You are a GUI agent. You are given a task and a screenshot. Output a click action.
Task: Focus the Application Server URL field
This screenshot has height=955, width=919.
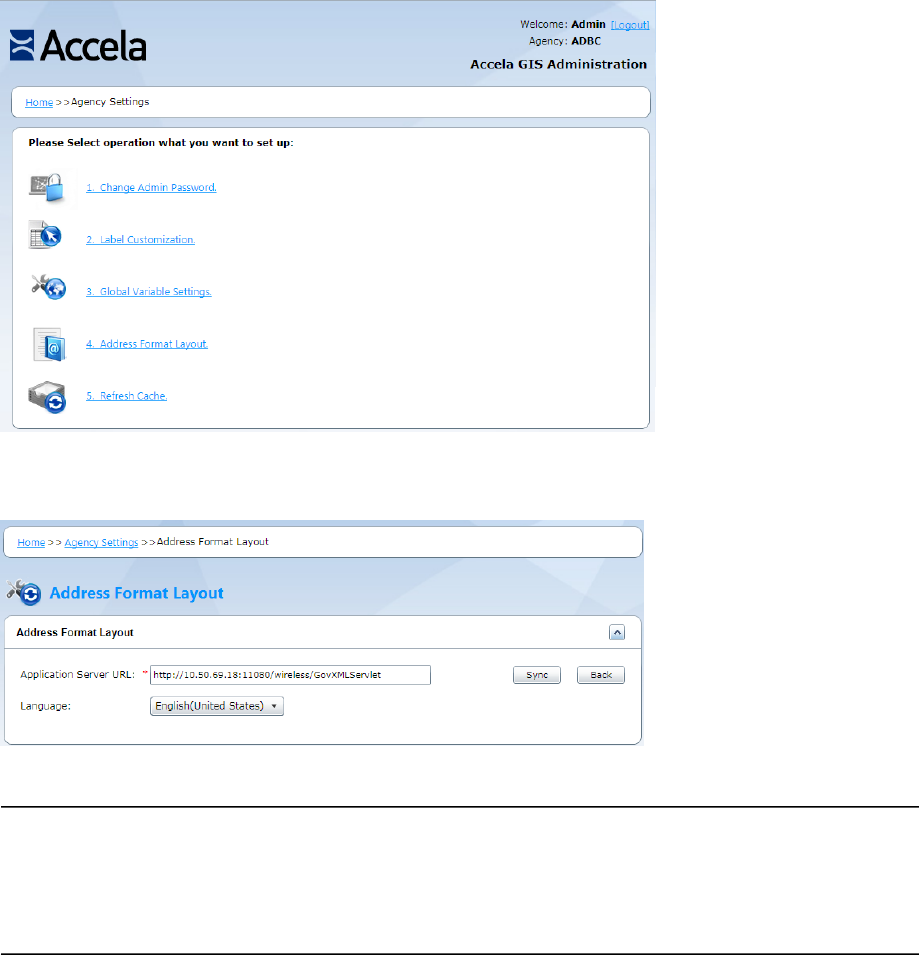[x=290, y=675]
